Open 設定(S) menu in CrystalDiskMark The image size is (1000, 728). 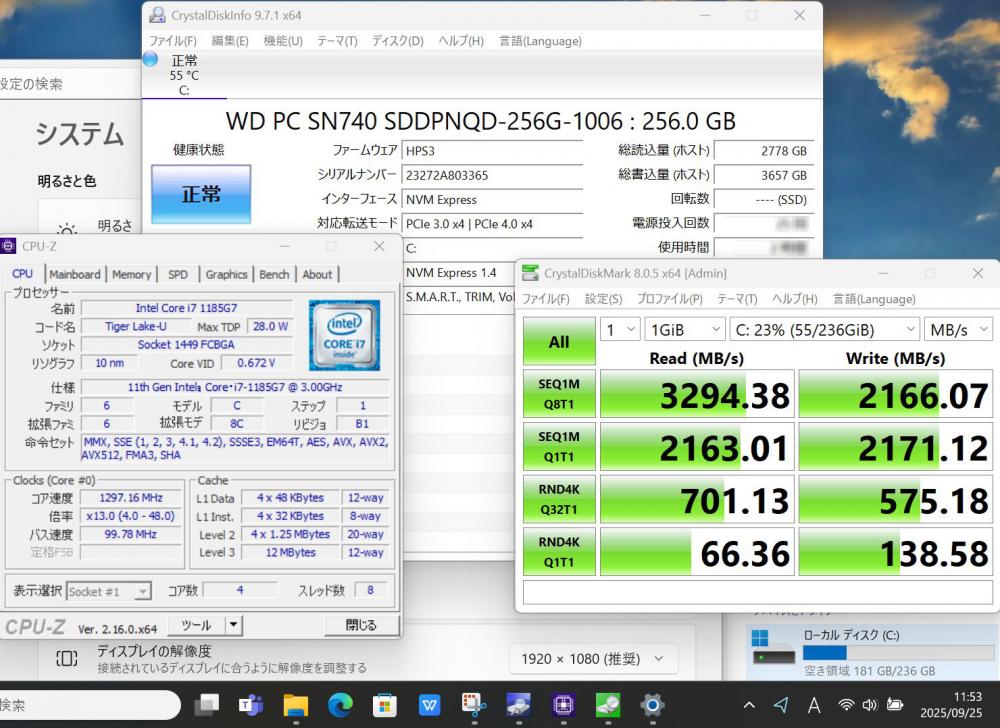click(603, 298)
